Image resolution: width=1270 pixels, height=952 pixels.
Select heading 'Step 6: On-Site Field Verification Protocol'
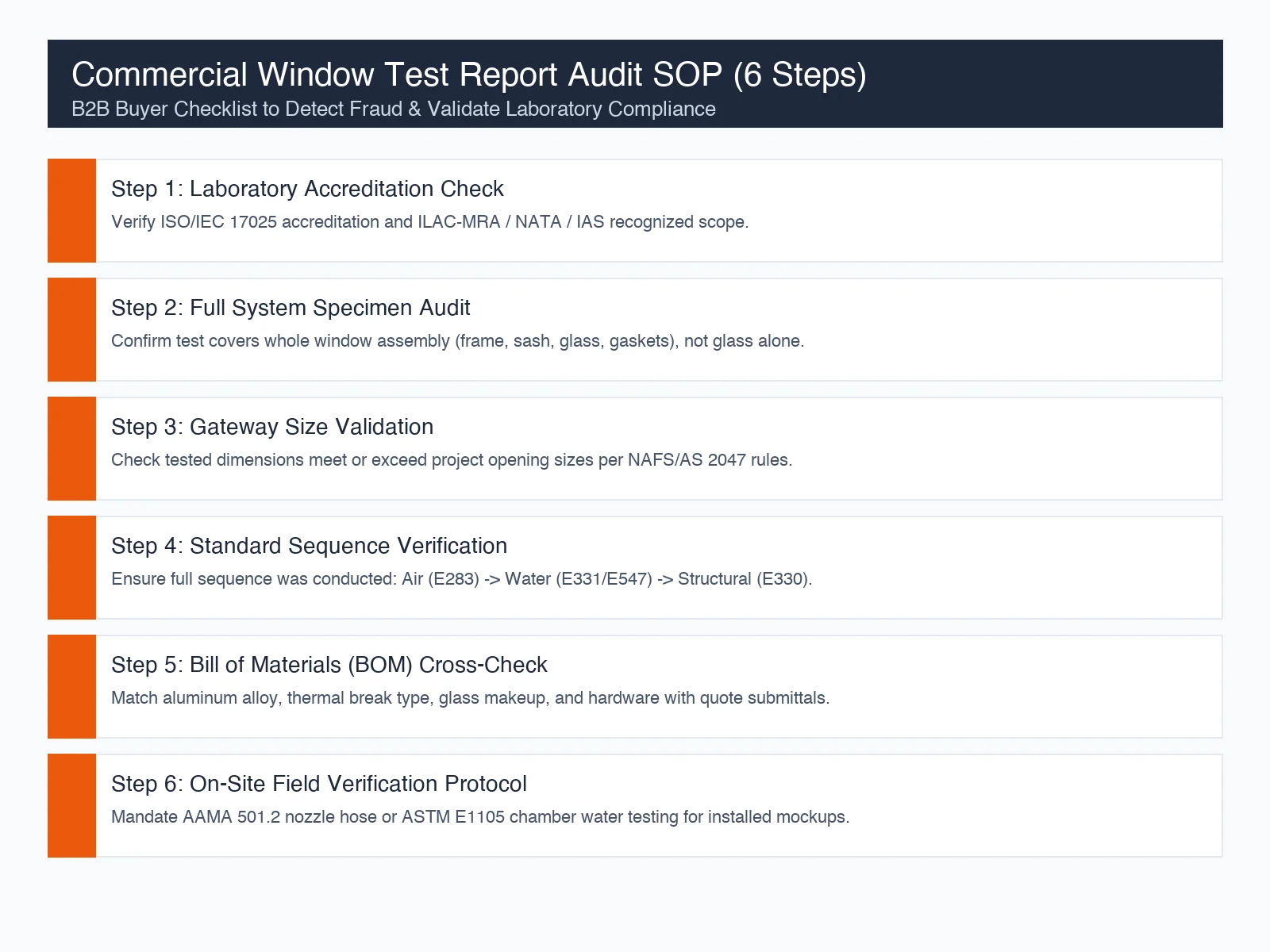click(319, 784)
